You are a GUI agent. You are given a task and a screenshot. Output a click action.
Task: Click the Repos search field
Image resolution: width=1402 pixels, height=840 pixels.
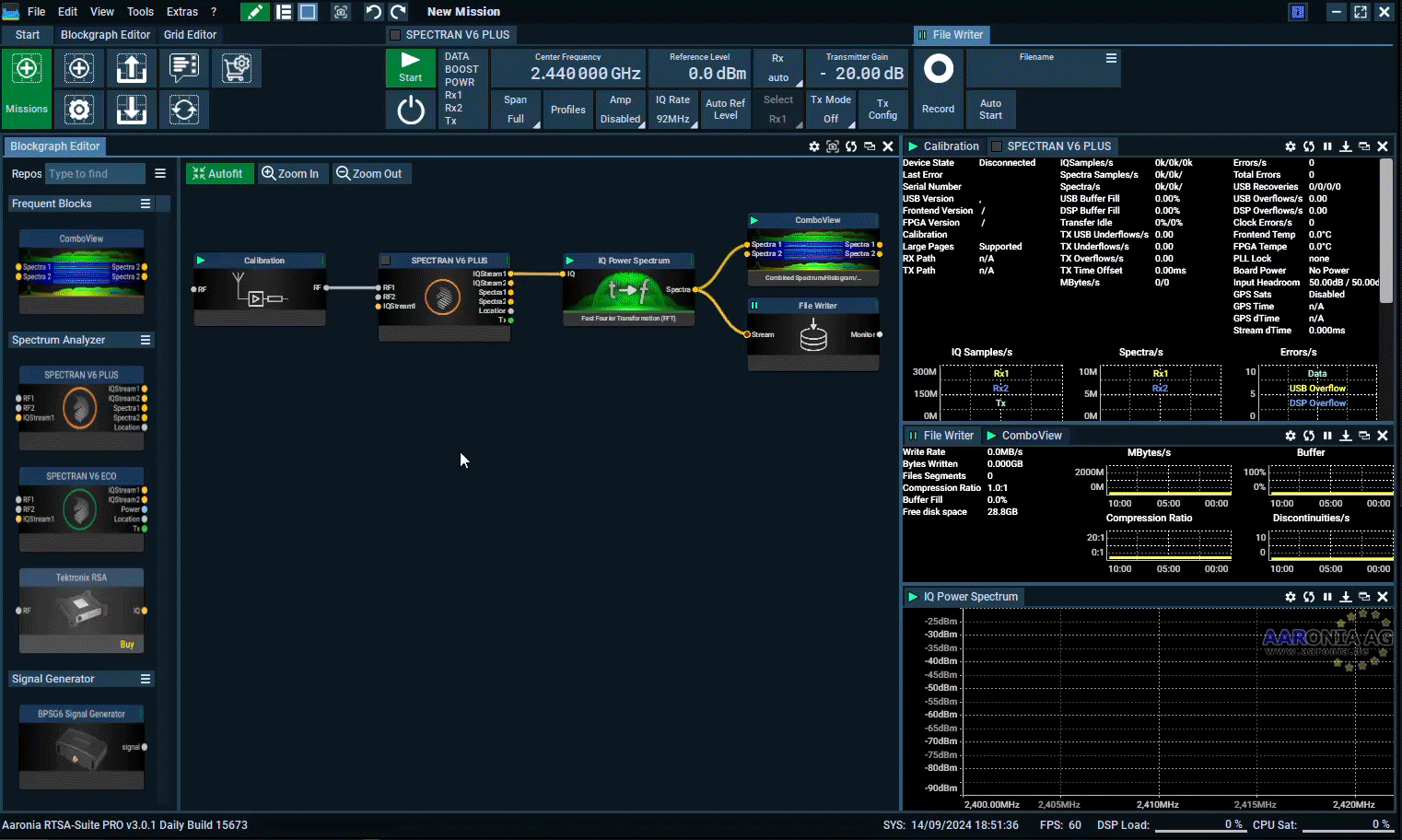point(95,173)
